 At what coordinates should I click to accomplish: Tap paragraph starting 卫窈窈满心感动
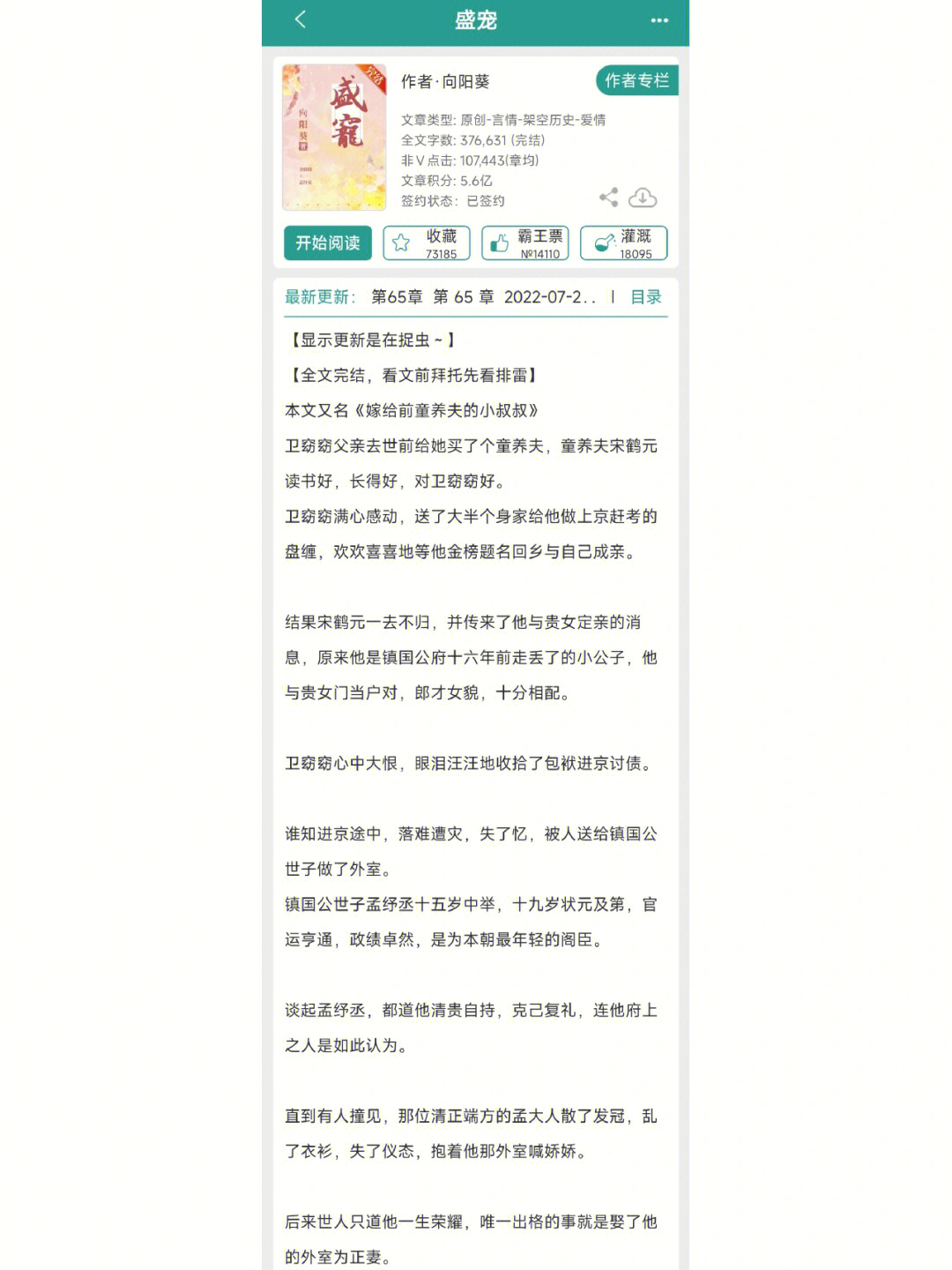tap(471, 534)
